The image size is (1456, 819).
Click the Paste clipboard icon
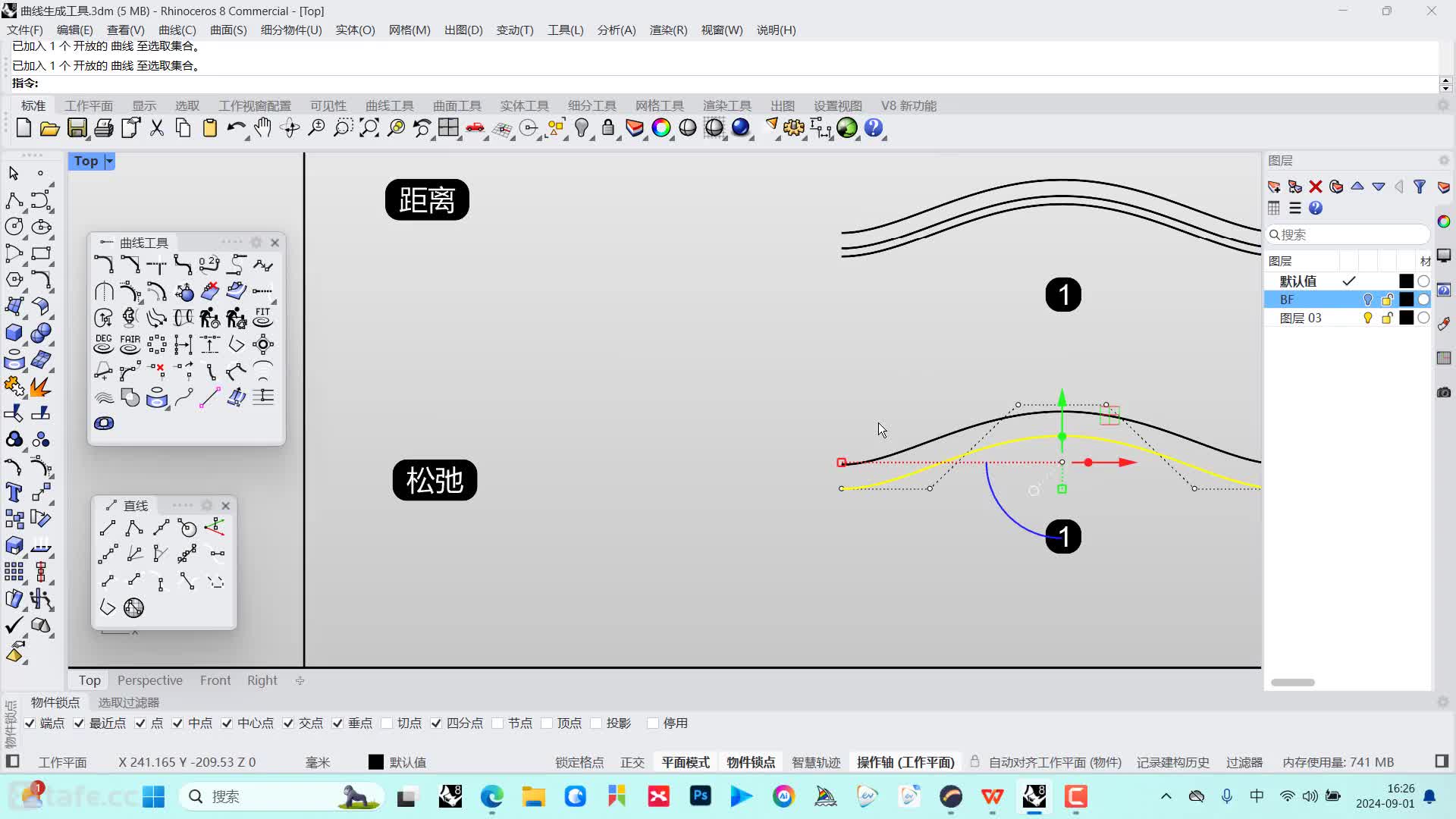pyautogui.click(x=210, y=128)
